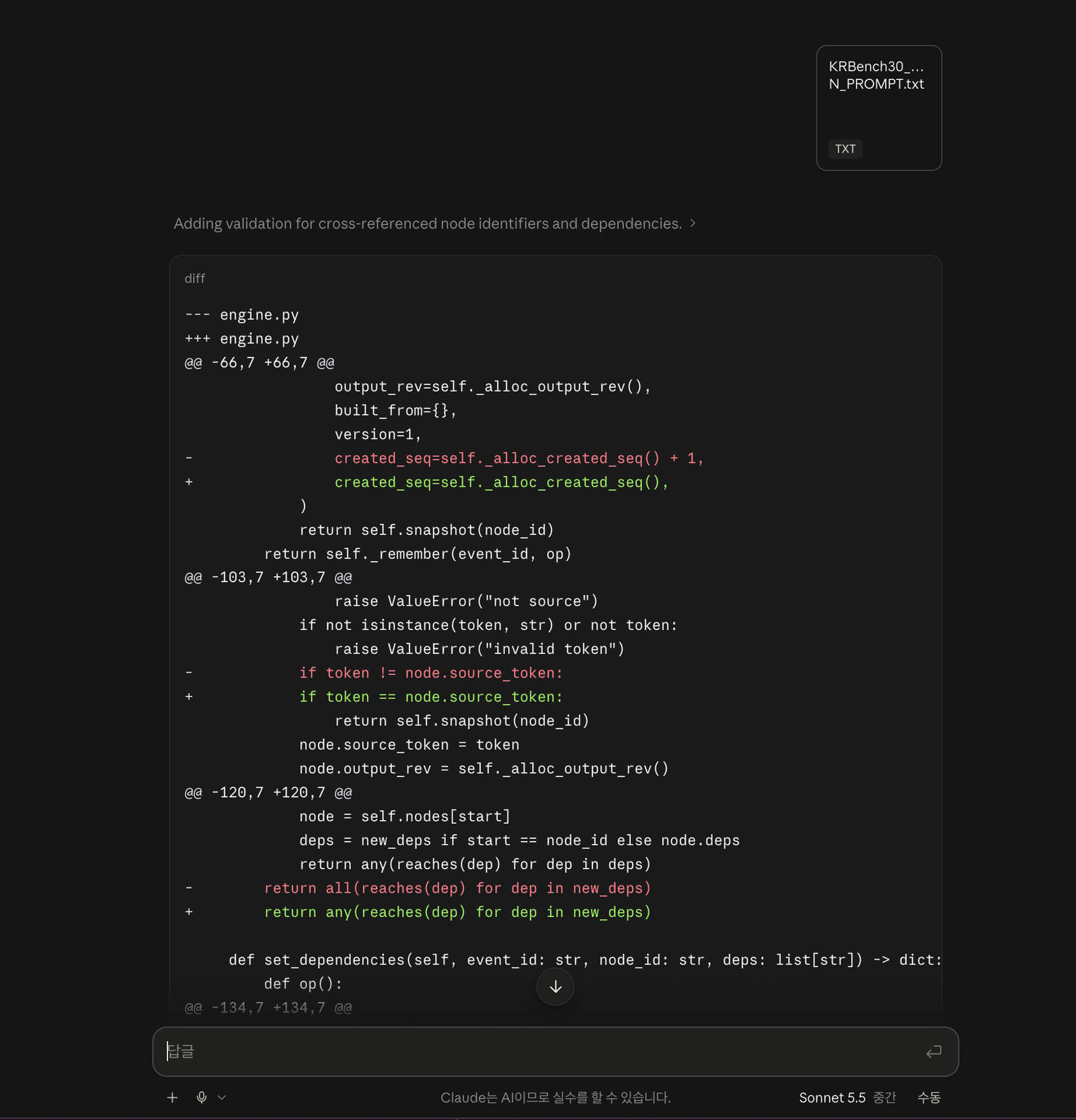The width and height of the screenshot is (1076, 1120).
Task: Click the 'node = self.nodes[start]' line
Action: tap(405, 817)
